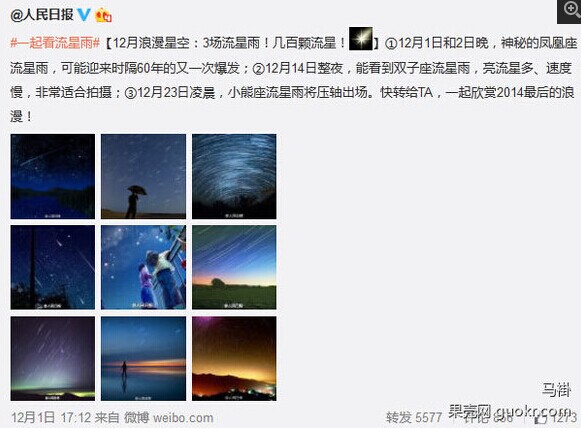Click the 转发 5577 repost button

[414, 418]
